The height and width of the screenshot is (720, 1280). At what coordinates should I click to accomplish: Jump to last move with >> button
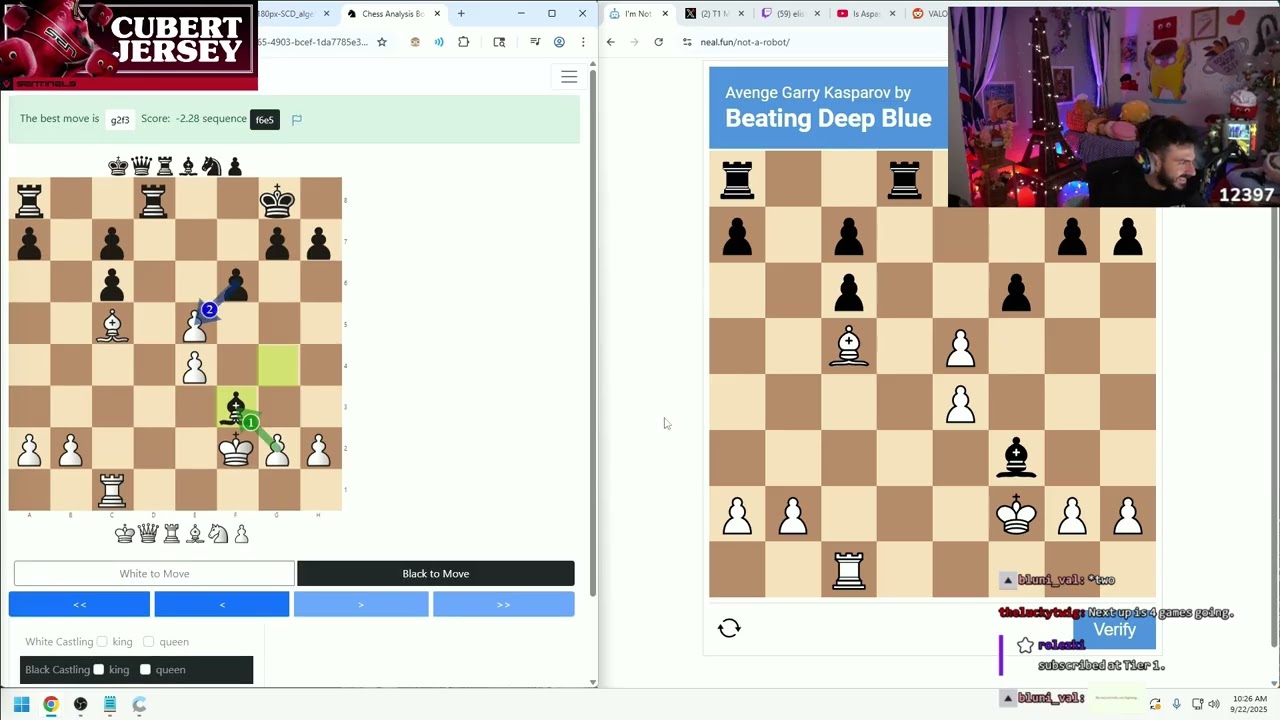504,604
